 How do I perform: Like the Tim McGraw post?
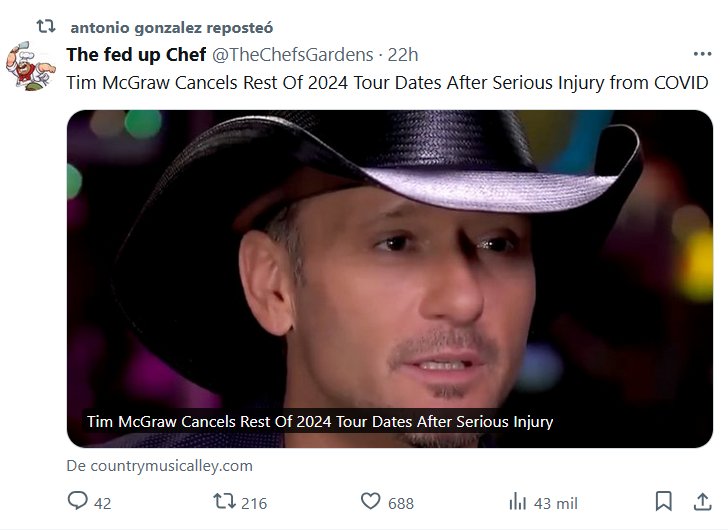click(371, 502)
